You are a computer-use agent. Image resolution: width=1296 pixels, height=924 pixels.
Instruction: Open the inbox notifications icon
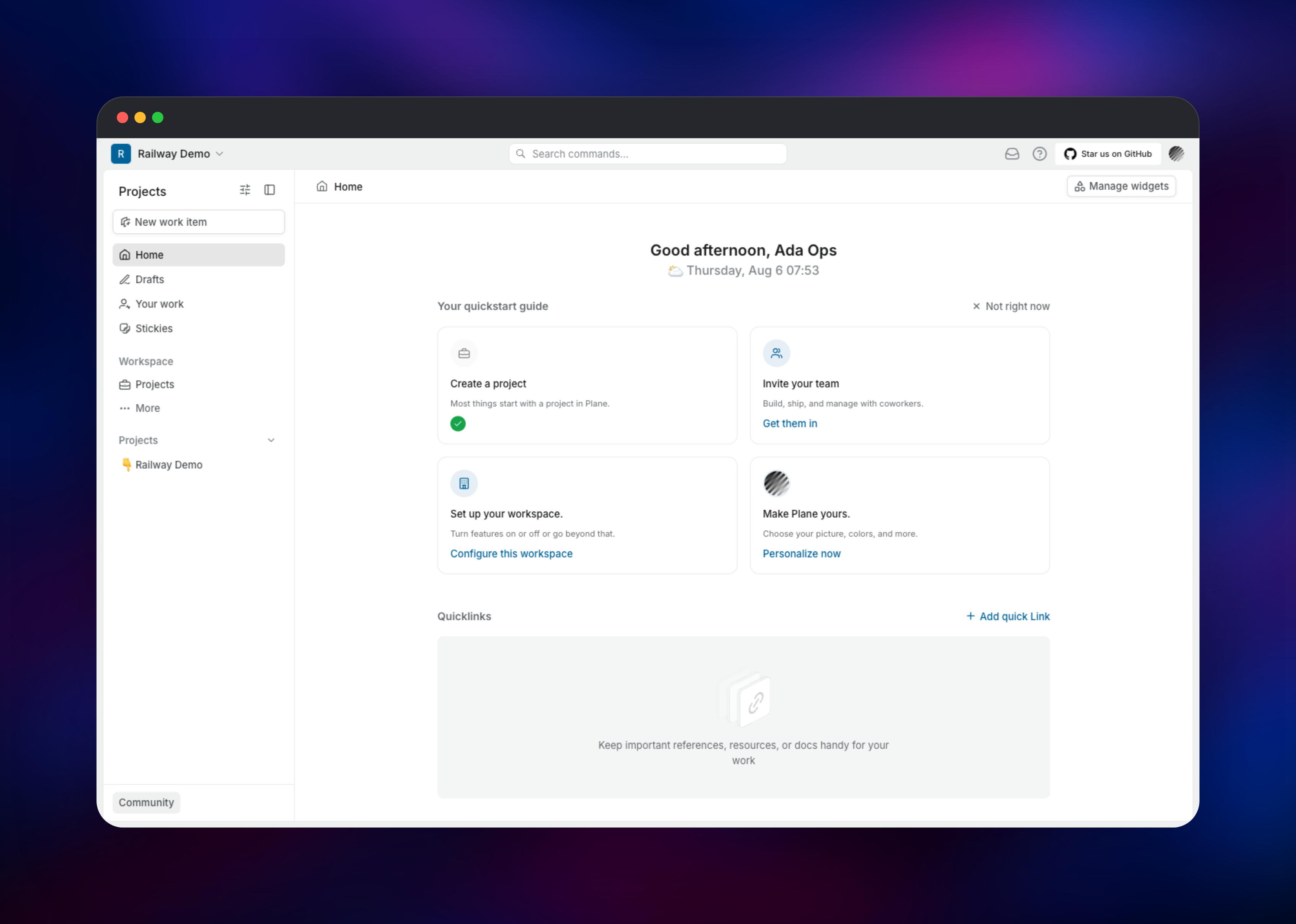tap(1011, 154)
